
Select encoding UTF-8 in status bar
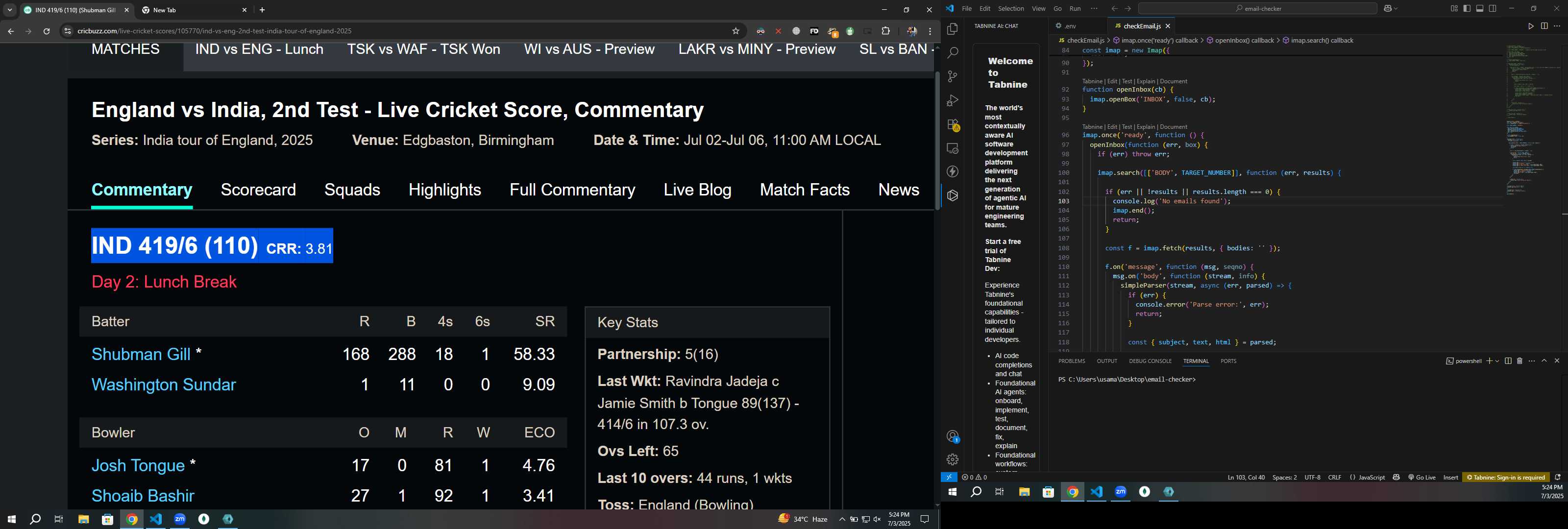click(x=1312, y=477)
